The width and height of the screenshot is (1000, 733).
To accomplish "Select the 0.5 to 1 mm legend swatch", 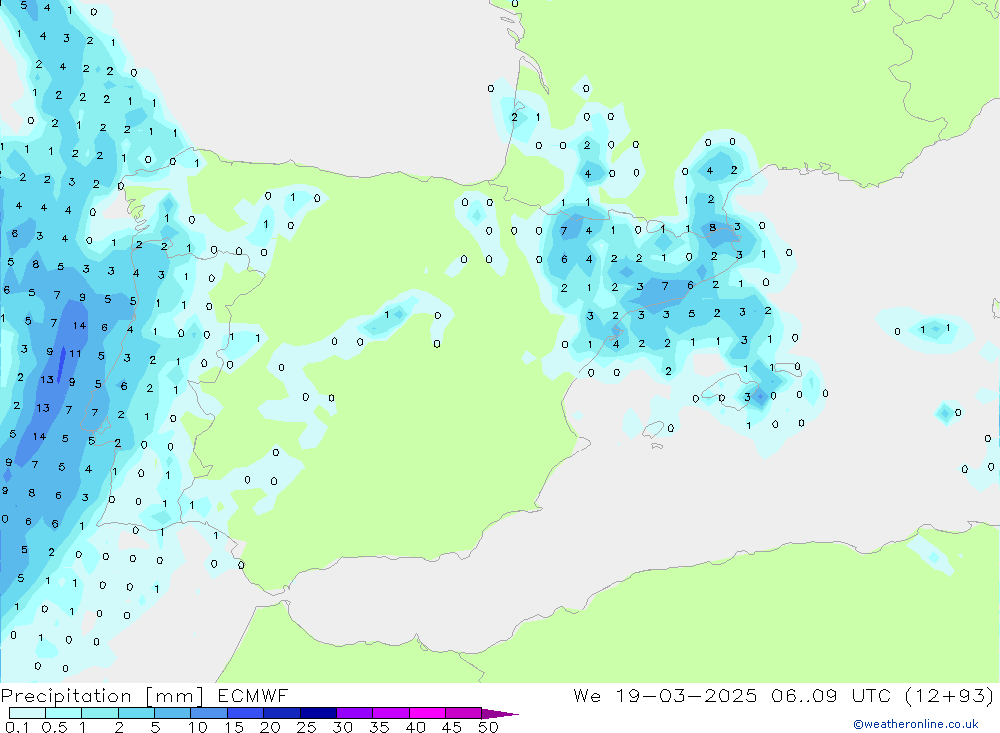I will 64,713.
